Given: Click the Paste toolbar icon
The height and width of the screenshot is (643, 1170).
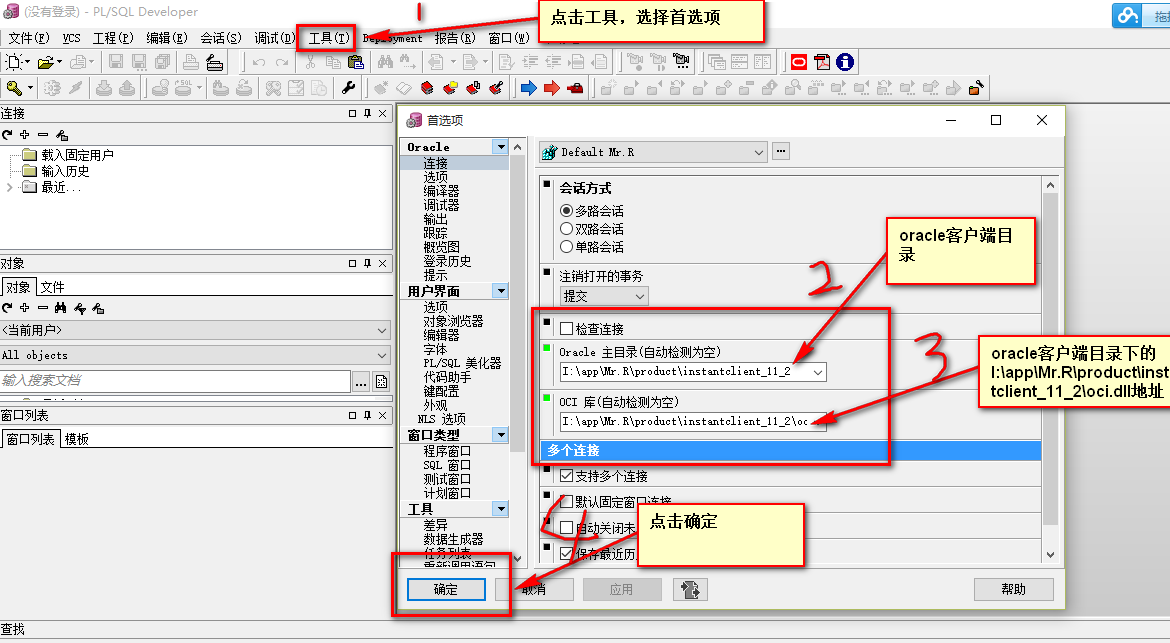Looking at the screenshot, I should [x=354, y=62].
